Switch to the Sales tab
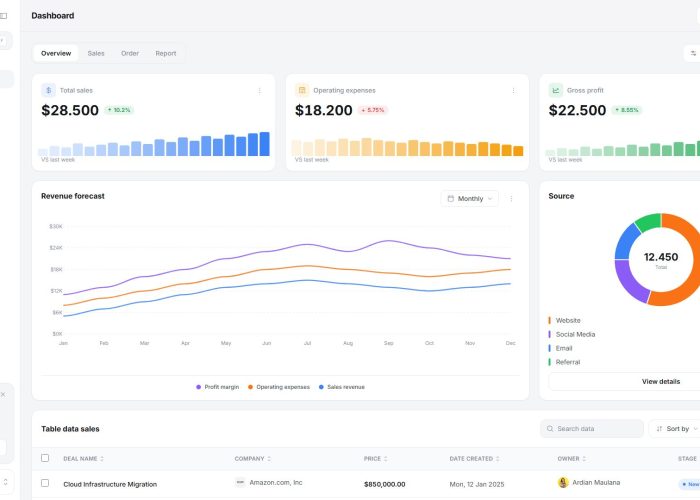This screenshot has height=500, width=700. click(96, 53)
